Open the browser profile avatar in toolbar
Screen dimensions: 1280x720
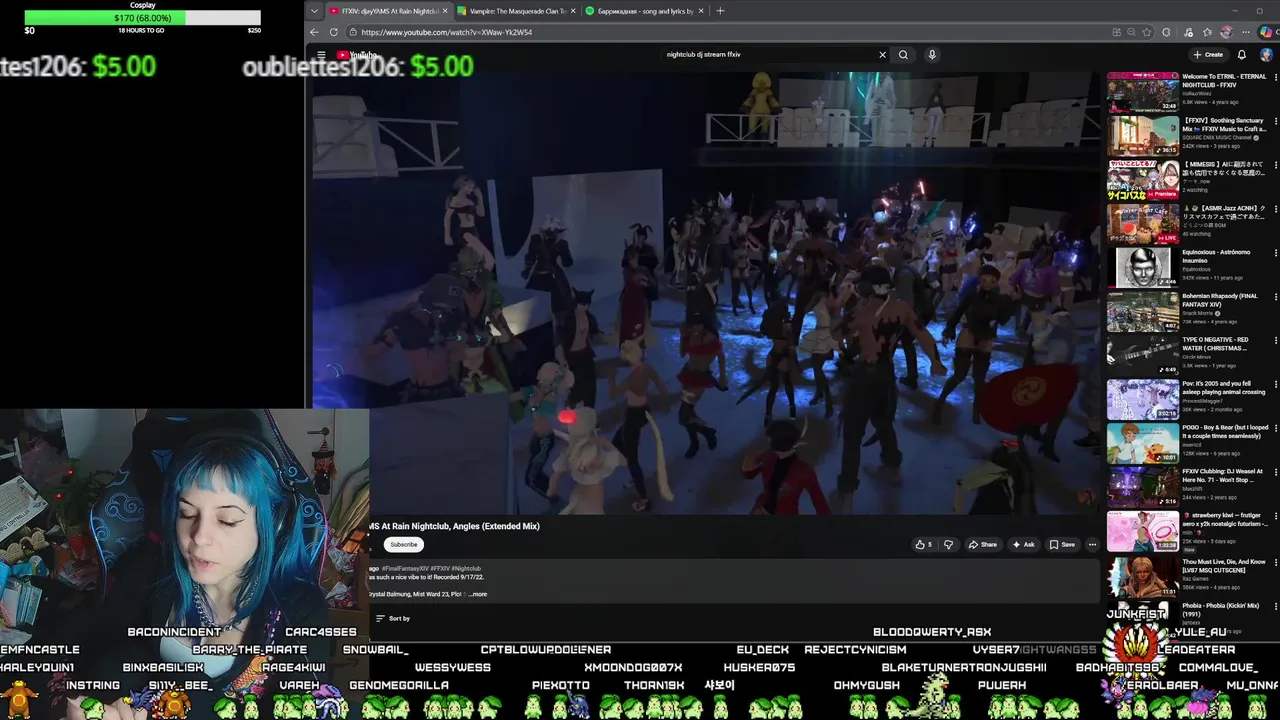coord(1226,32)
